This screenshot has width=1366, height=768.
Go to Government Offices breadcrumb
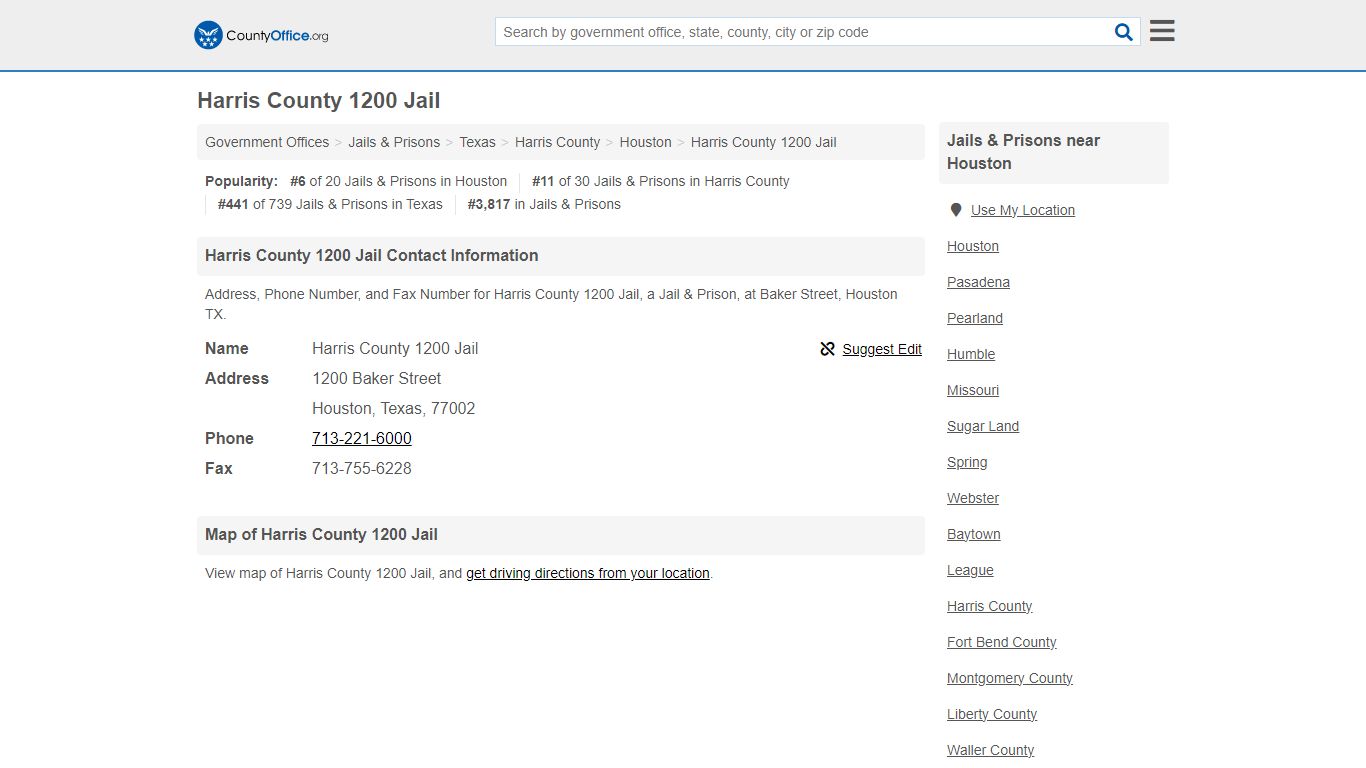tap(267, 142)
